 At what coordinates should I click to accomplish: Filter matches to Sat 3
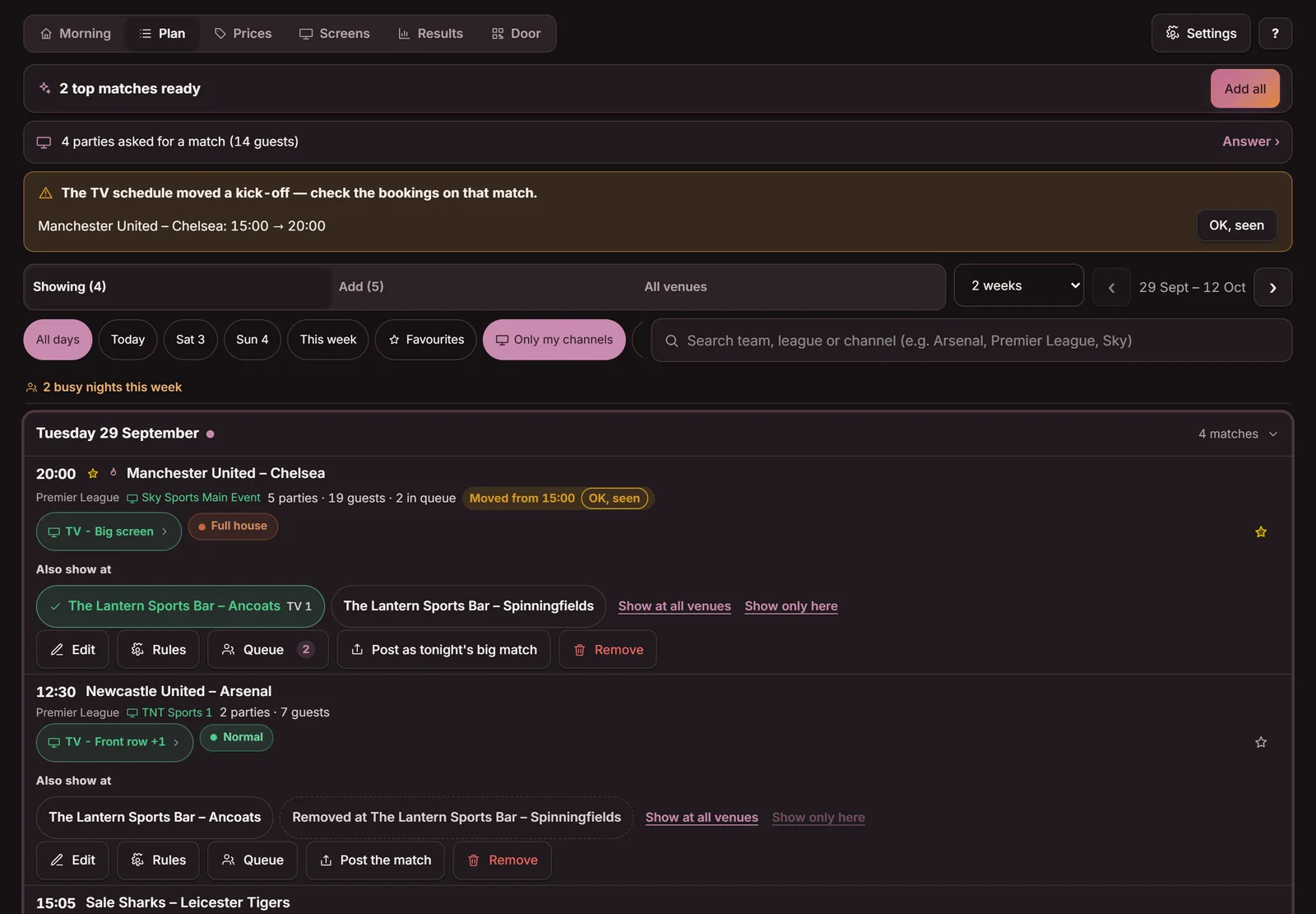click(x=190, y=340)
